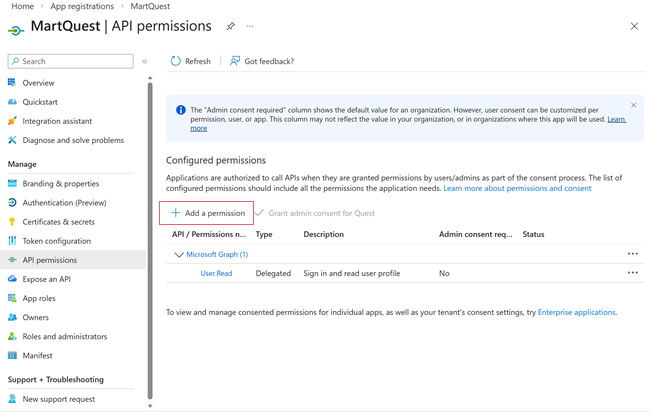This screenshot has height=412, width=650.
Task: Click the Integration assistant rocket icon
Action: click(12, 121)
